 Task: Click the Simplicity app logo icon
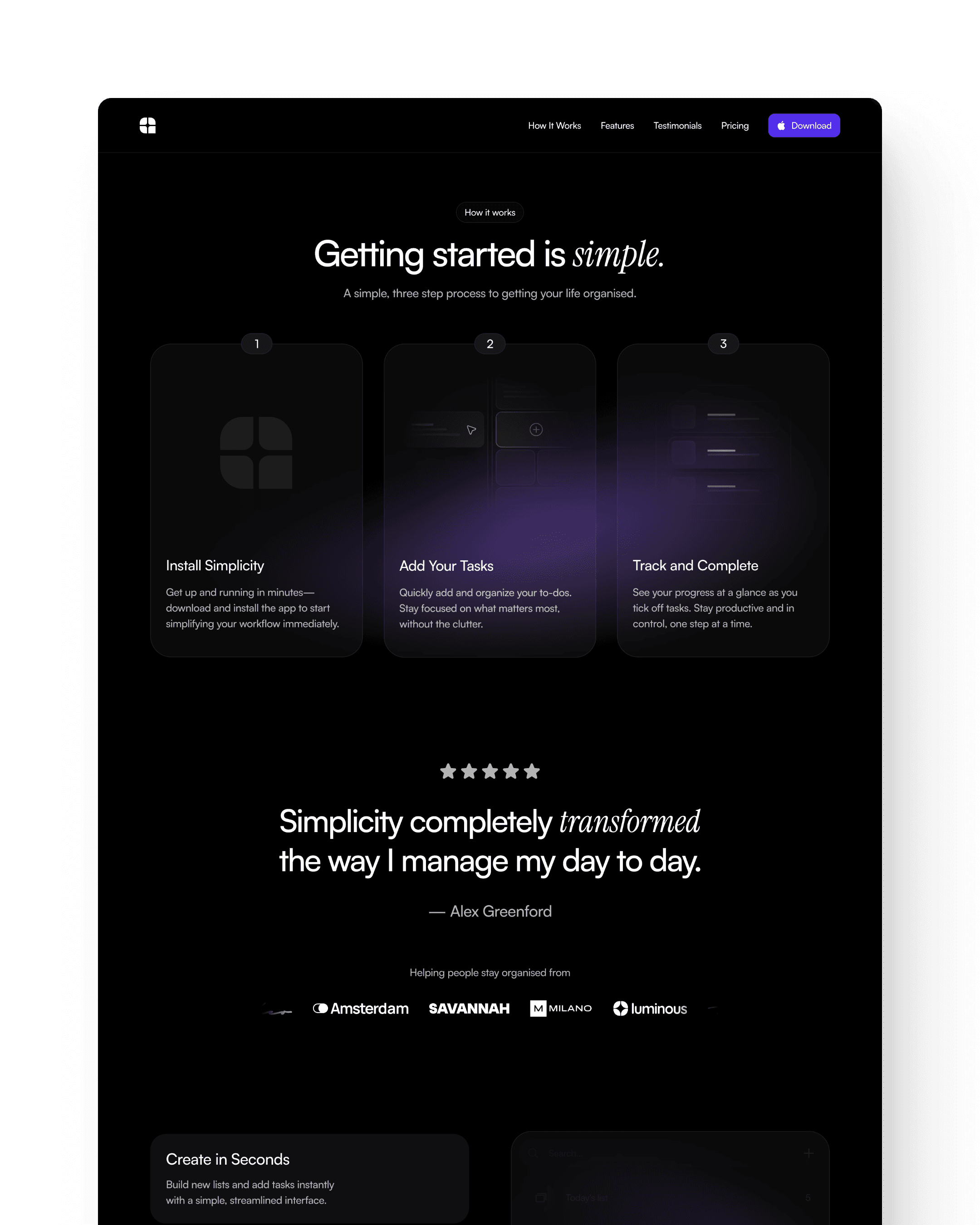pos(147,126)
